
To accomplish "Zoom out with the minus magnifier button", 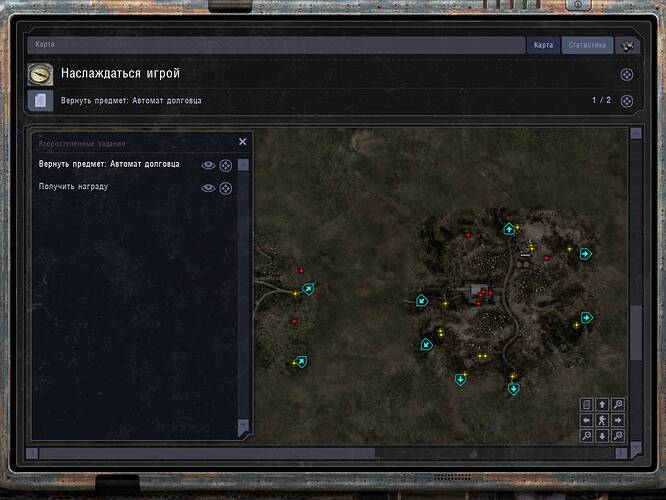I will [x=587, y=436].
